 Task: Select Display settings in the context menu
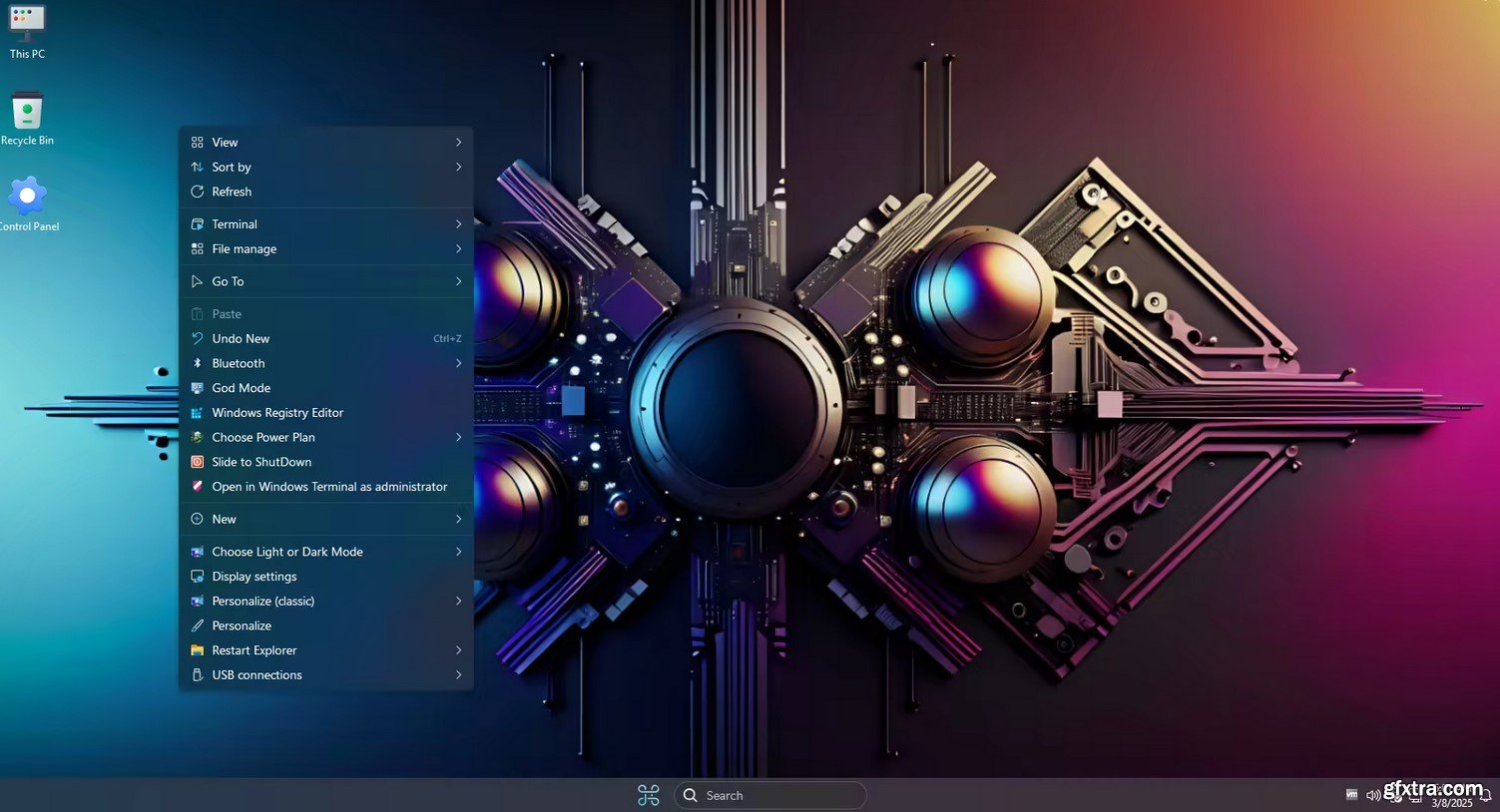click(x=254, y=577)
